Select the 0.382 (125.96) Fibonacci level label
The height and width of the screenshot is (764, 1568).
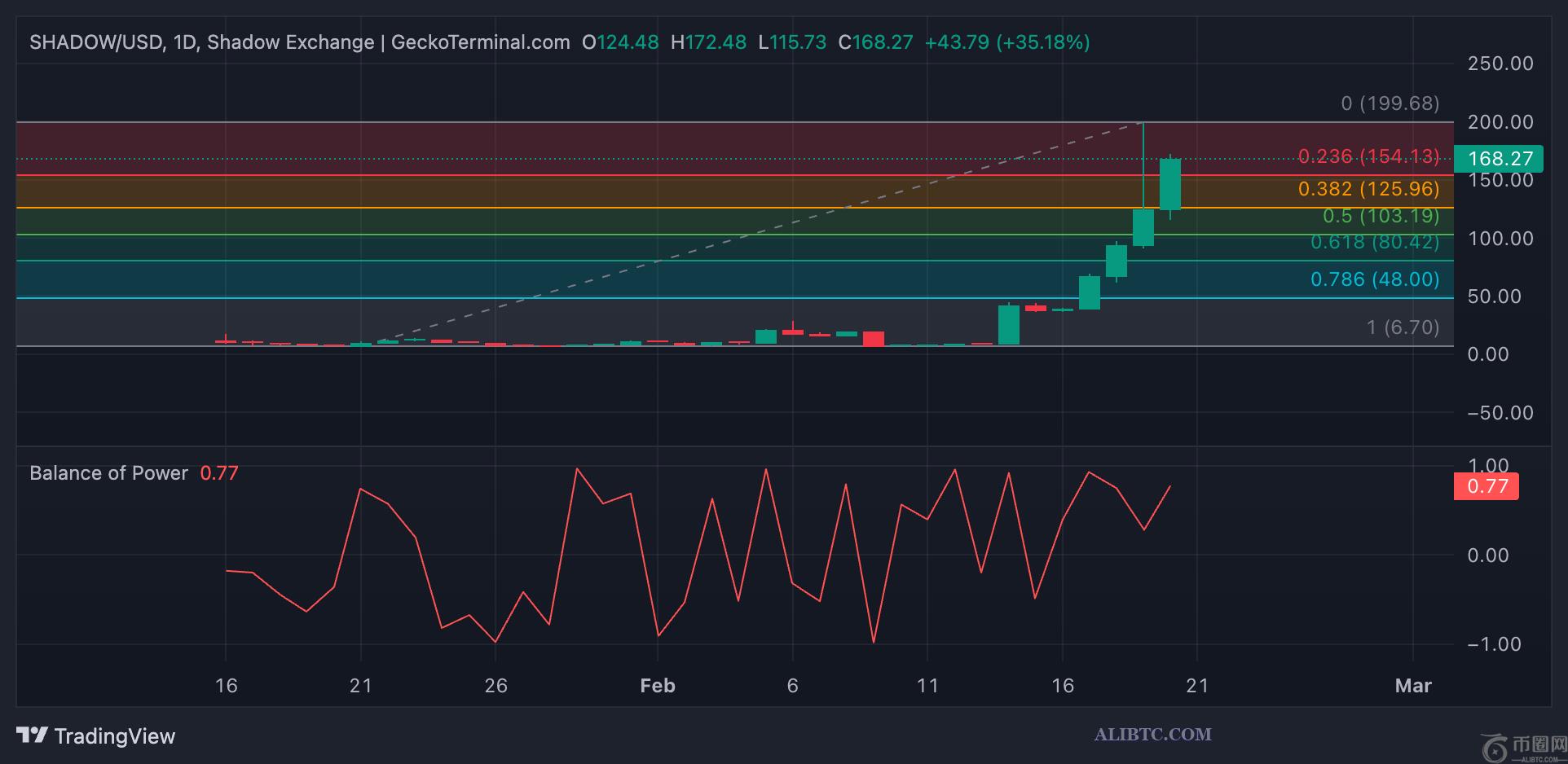1368,189
